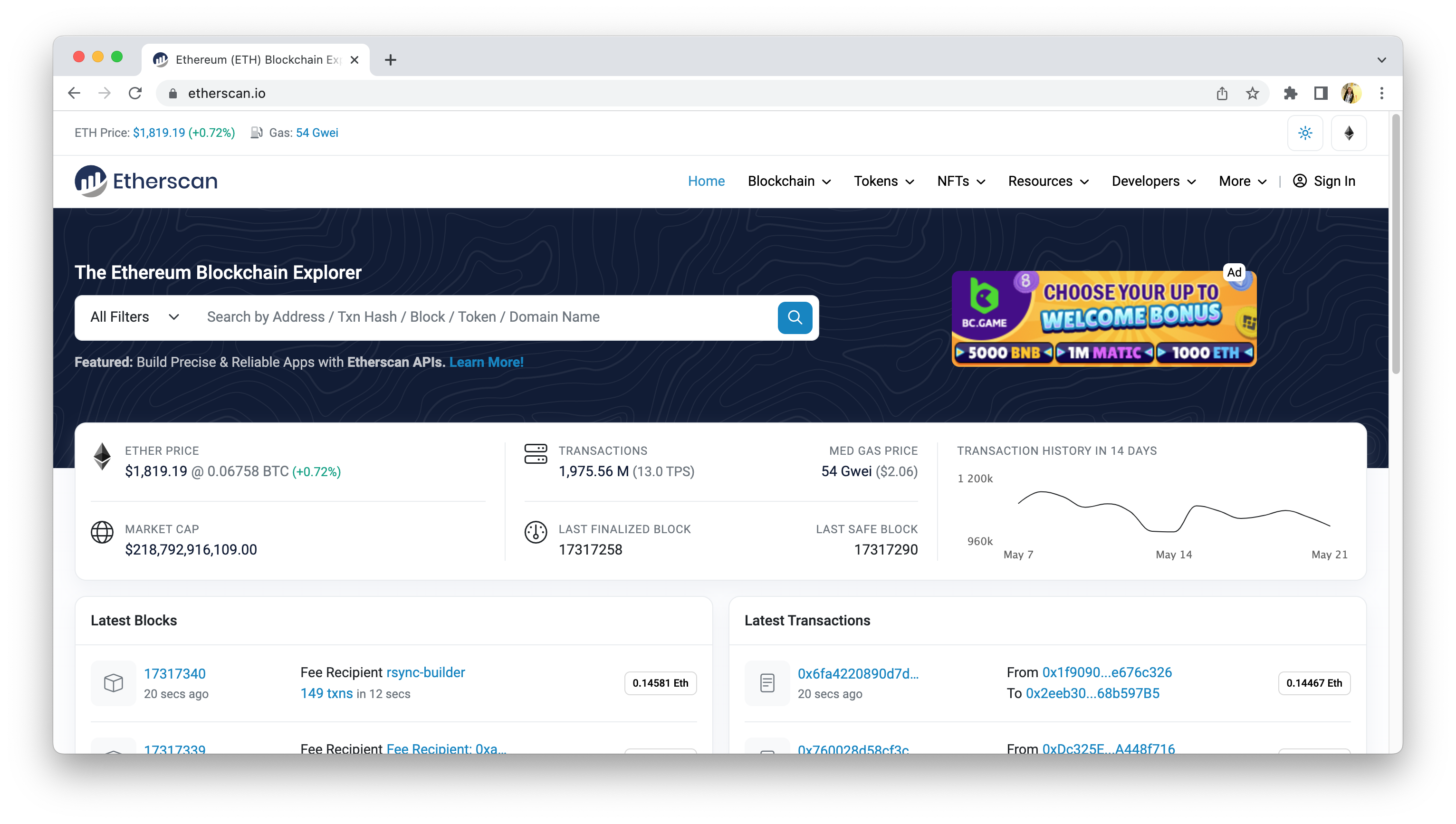Click the 0.14581 Eth block reward badge

point(660,683)
